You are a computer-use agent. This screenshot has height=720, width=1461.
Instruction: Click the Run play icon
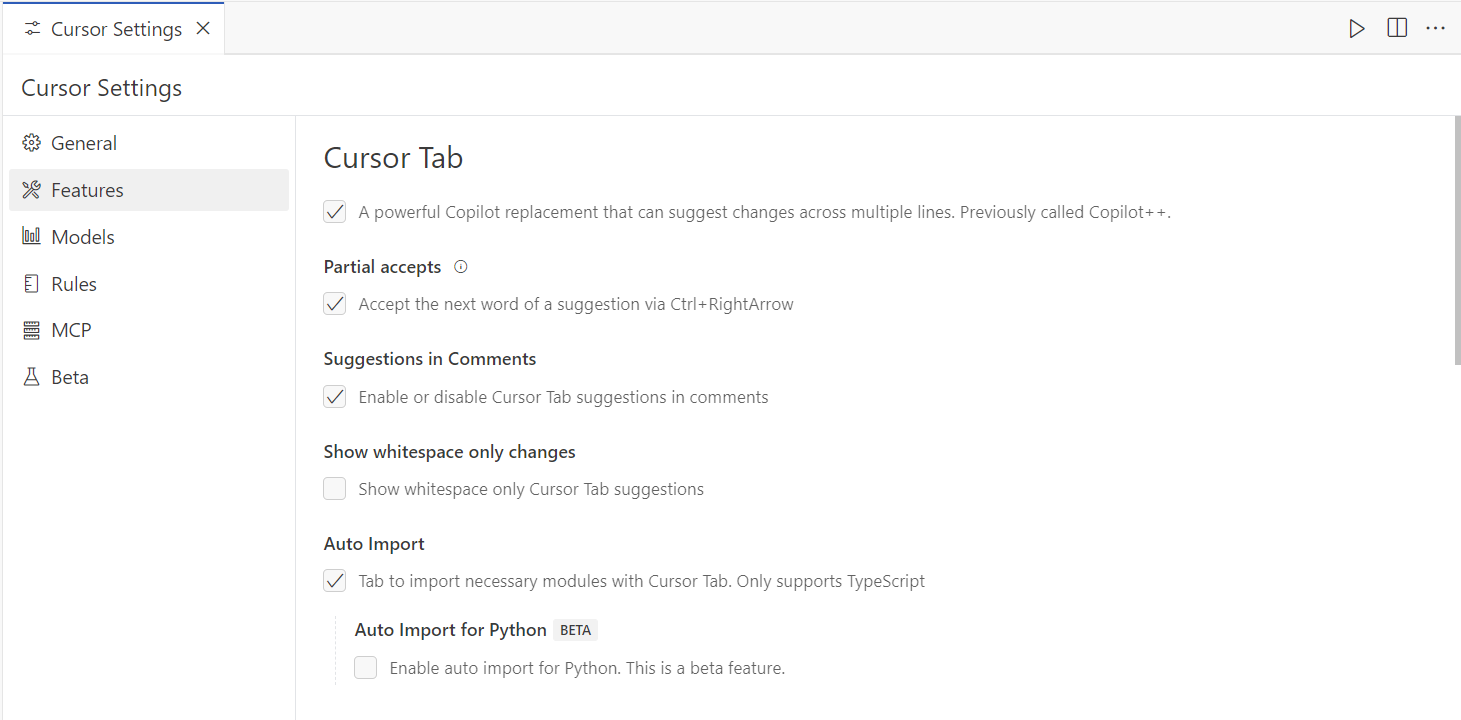pyautogui.click(x=1357, y=29)
